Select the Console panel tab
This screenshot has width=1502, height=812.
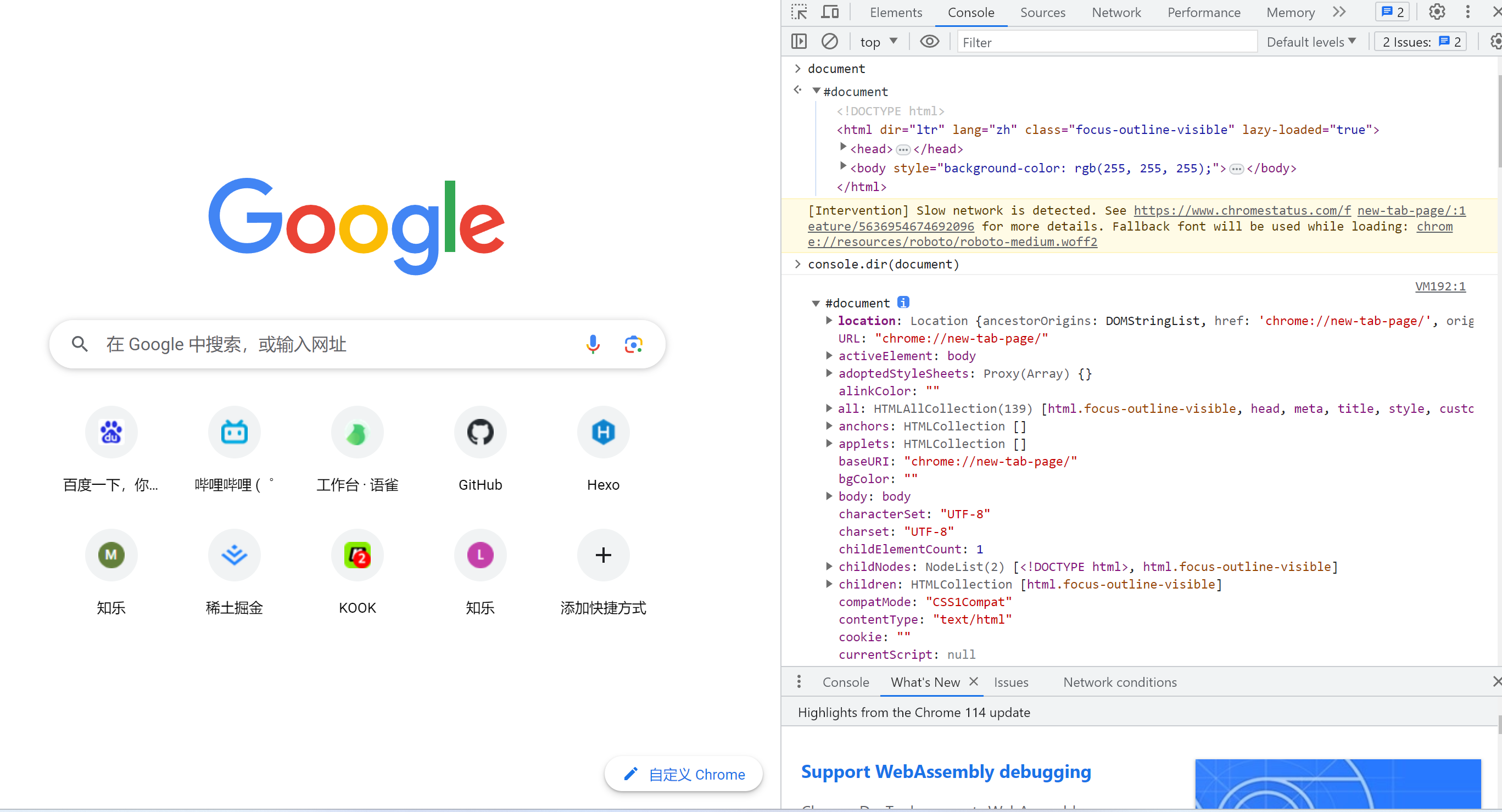click(x=971, y=13)
